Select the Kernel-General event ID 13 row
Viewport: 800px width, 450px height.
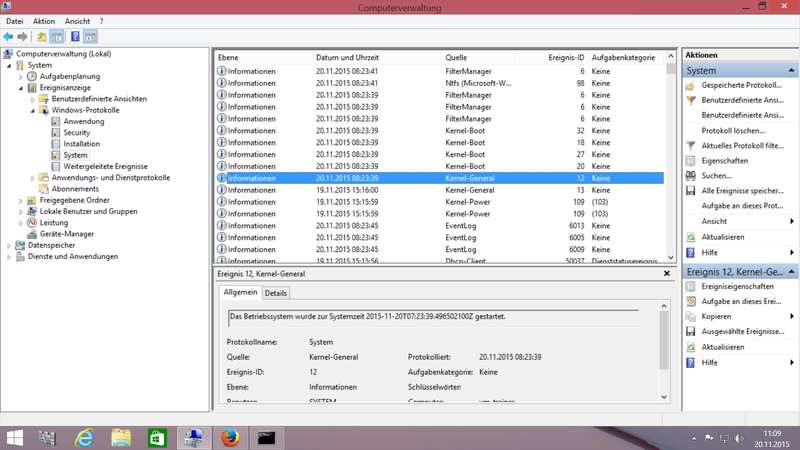439,190
